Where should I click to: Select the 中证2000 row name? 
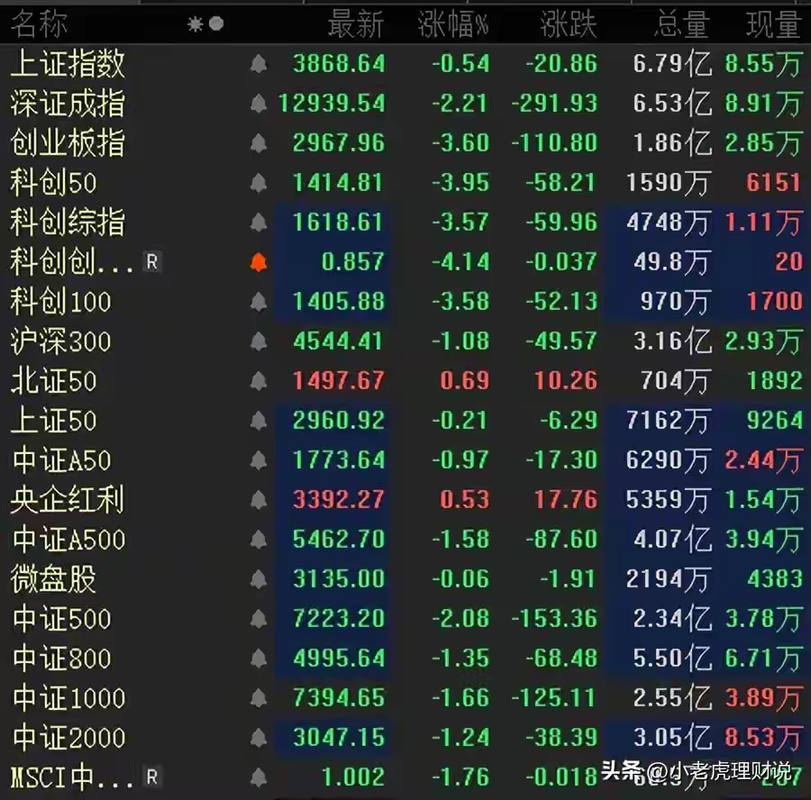pos(69,737)
